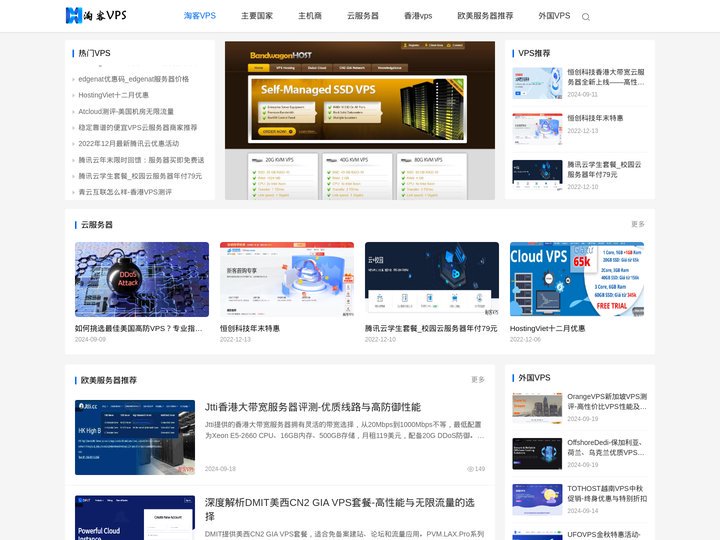Viewport: 720px width, 540px height.
Task: Open the 腾讯云年末限时回馈 article link
Action: [x=141, y=160]
